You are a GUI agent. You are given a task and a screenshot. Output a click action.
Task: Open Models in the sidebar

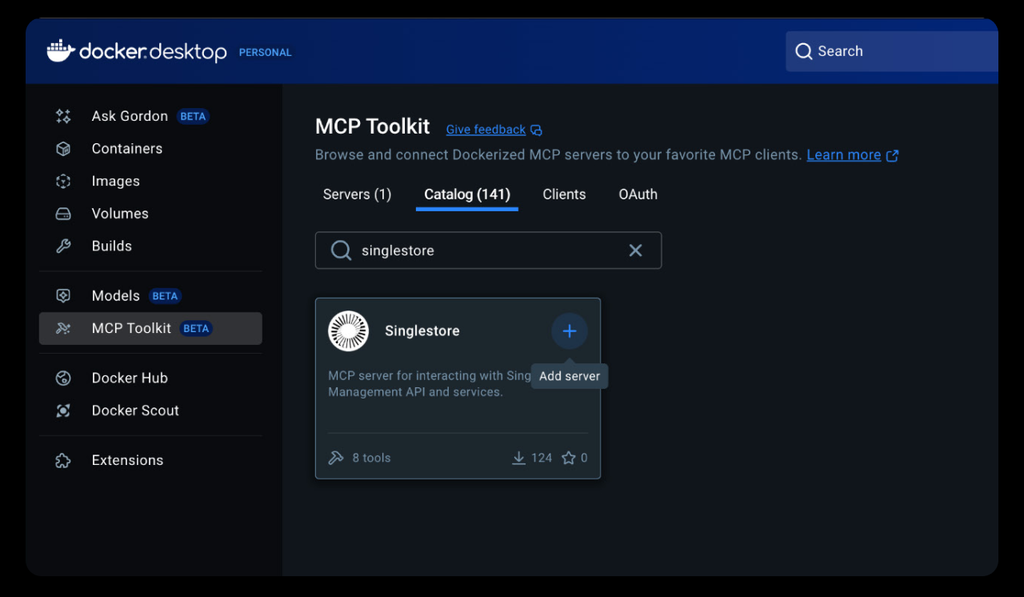click(x=151, y=296)
